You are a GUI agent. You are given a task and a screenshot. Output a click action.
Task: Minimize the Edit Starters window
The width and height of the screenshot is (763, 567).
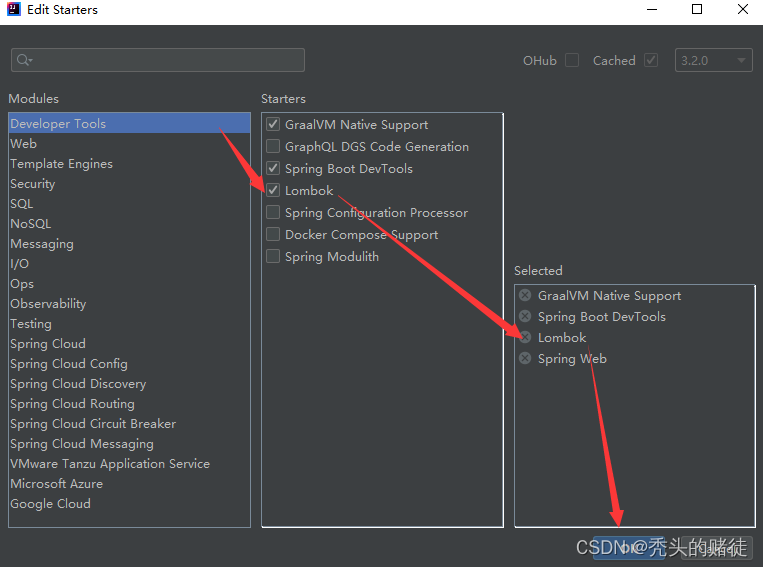click(652, 9)
